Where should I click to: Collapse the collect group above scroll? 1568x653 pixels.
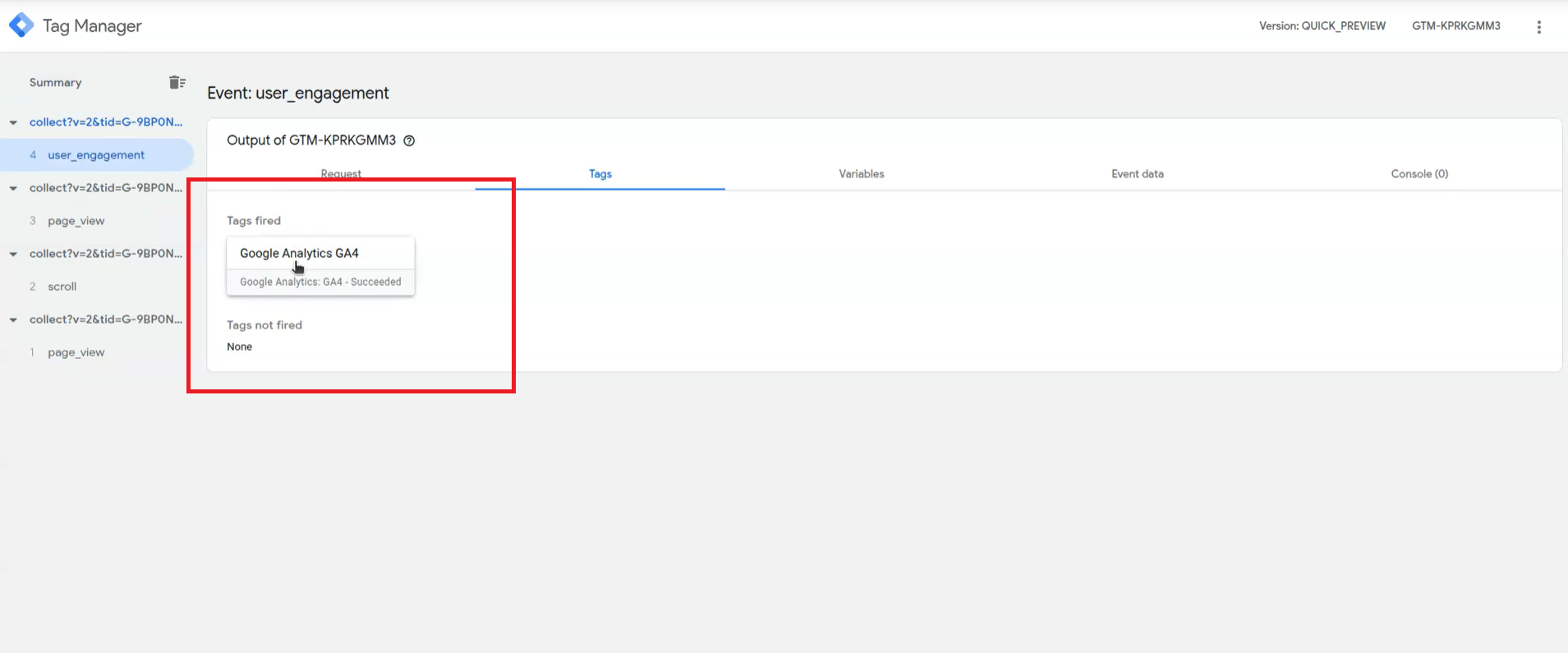click(13, 254)
